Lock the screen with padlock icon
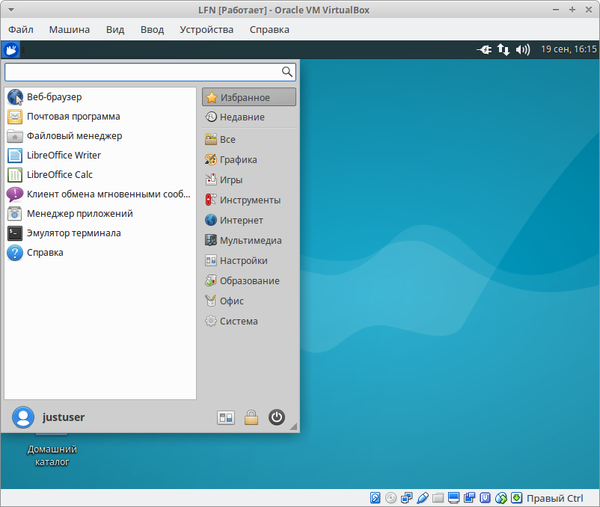 point(251,418)
